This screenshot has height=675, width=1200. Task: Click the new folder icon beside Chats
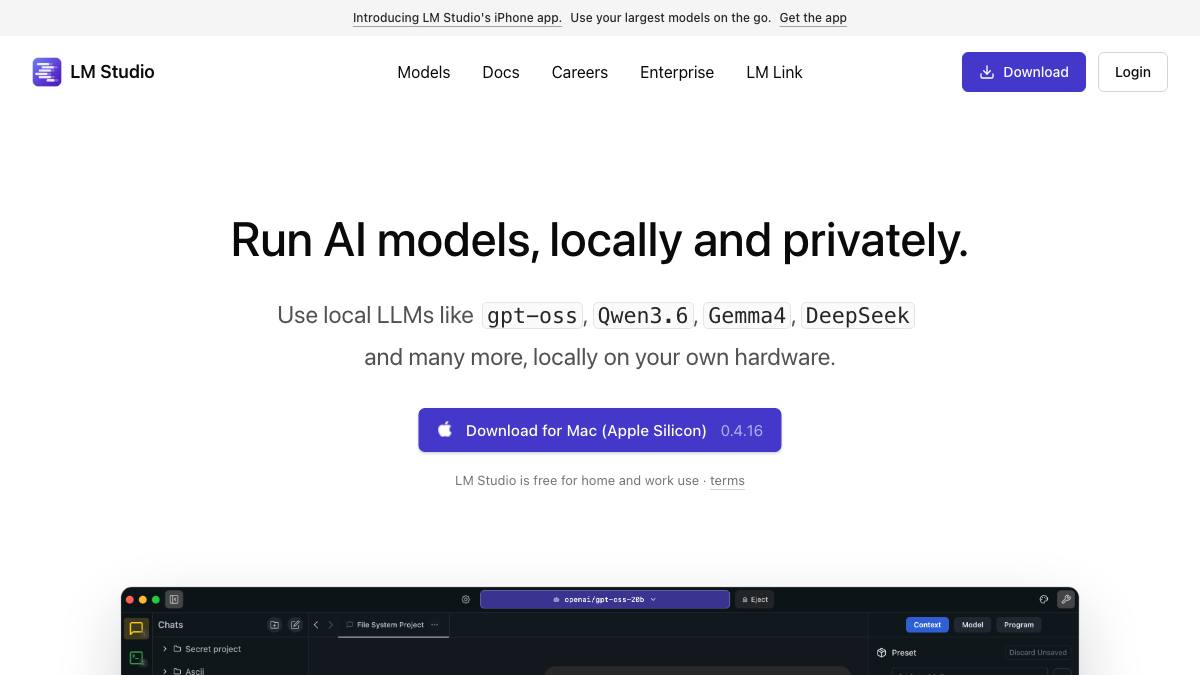[275, 625]
